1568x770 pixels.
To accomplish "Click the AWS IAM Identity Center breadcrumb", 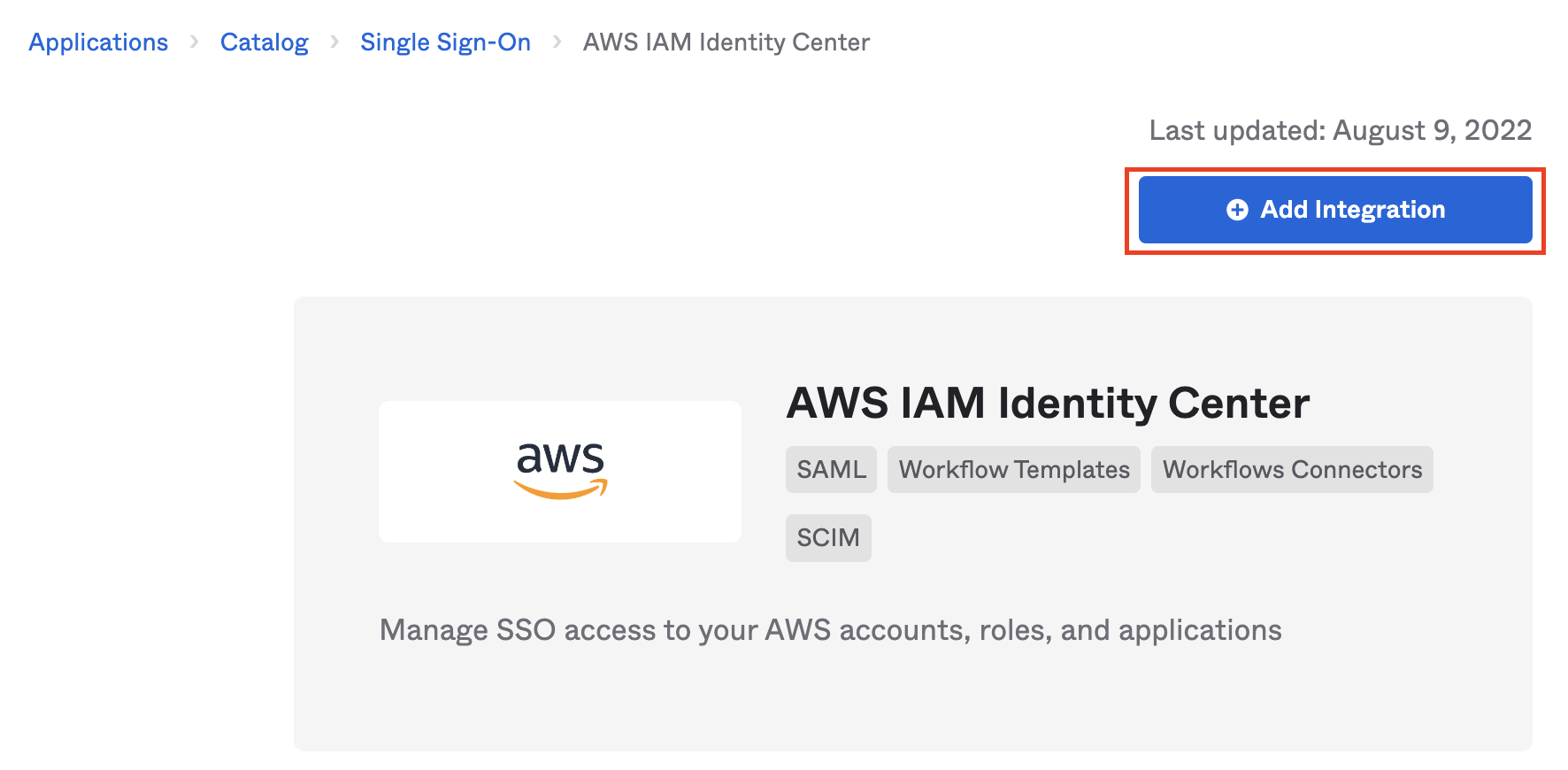I will point(726,42).
